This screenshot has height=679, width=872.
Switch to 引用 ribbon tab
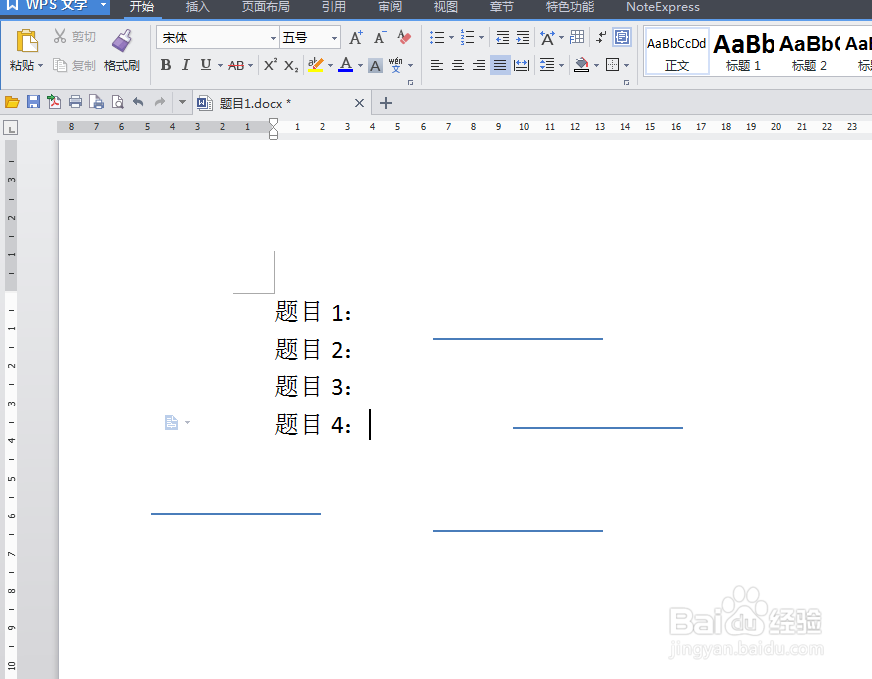pos(334,7)
